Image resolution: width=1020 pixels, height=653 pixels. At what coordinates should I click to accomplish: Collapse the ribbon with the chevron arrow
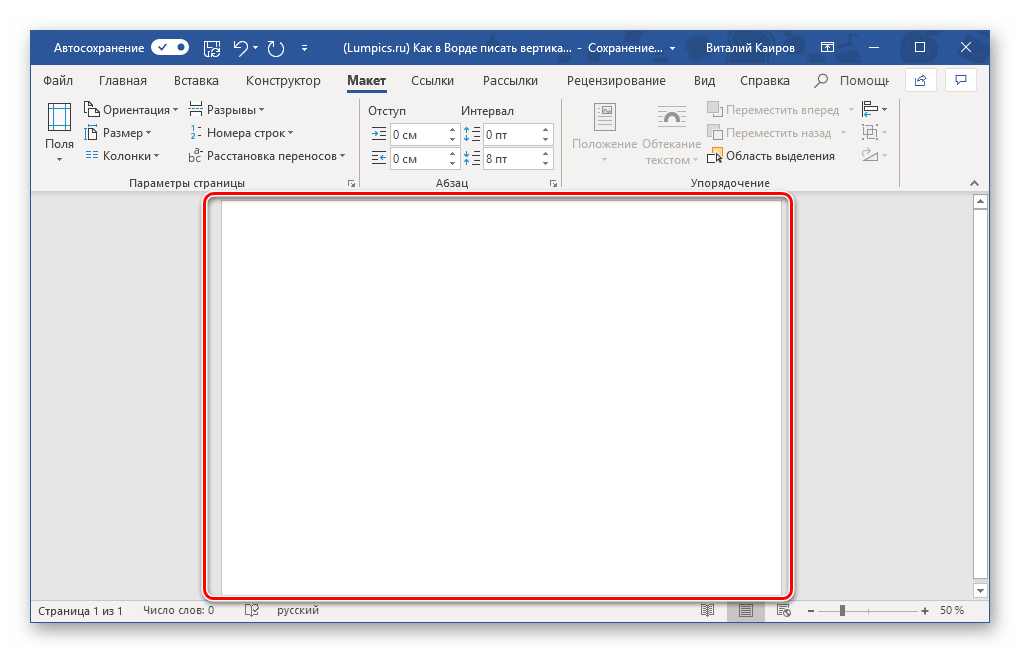point(974,183)
